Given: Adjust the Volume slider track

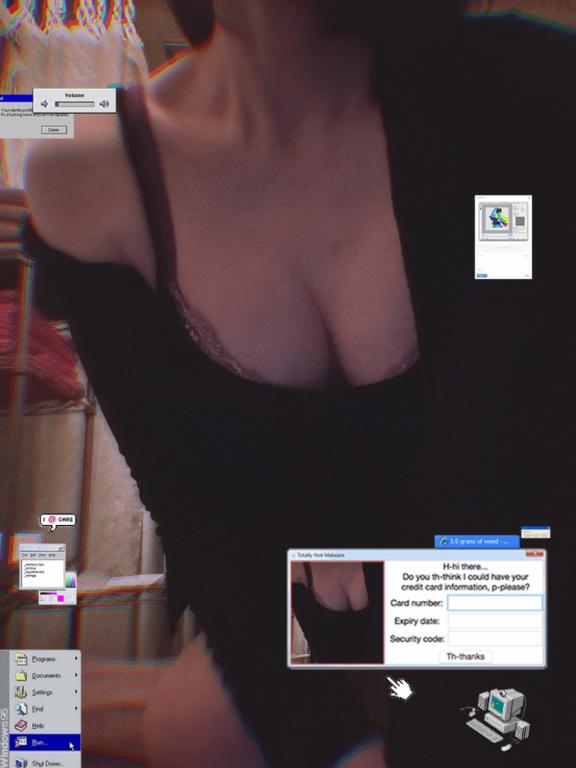Looking at the screenshot, I should tap(74, 104).
